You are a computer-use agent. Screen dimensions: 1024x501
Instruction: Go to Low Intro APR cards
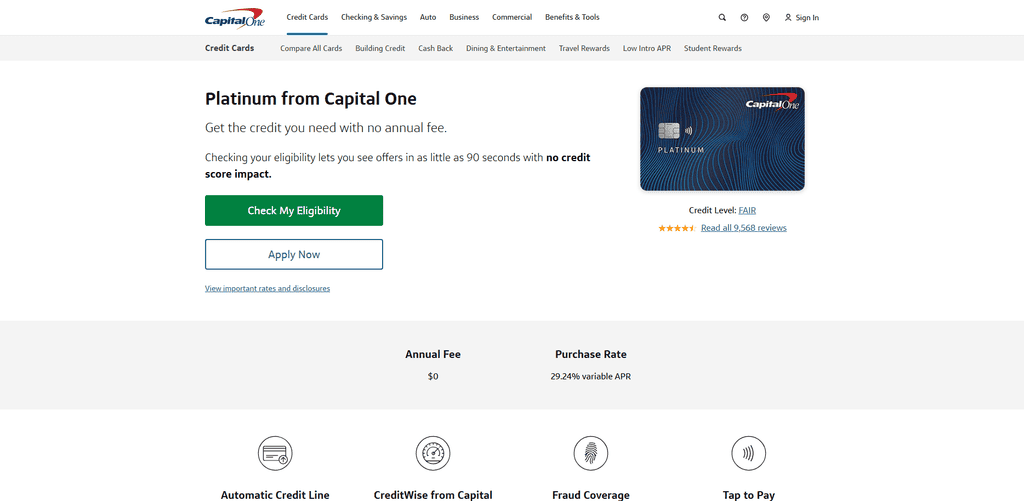coord(647,48)
